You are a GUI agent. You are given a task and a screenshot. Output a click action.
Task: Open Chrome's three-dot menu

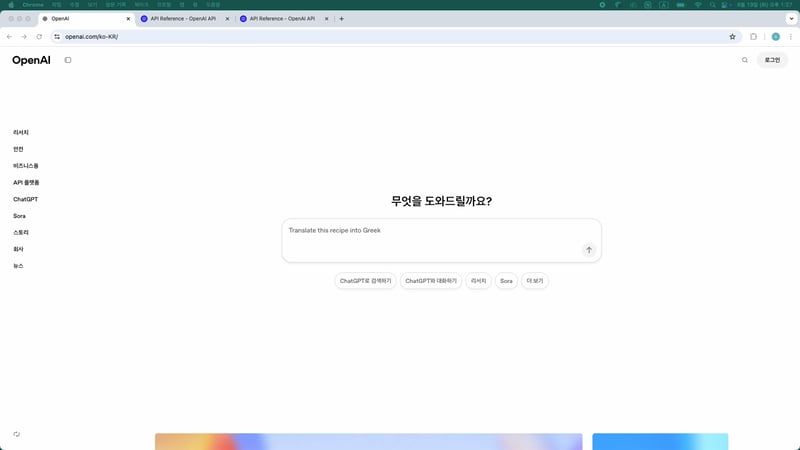point(791,36)
